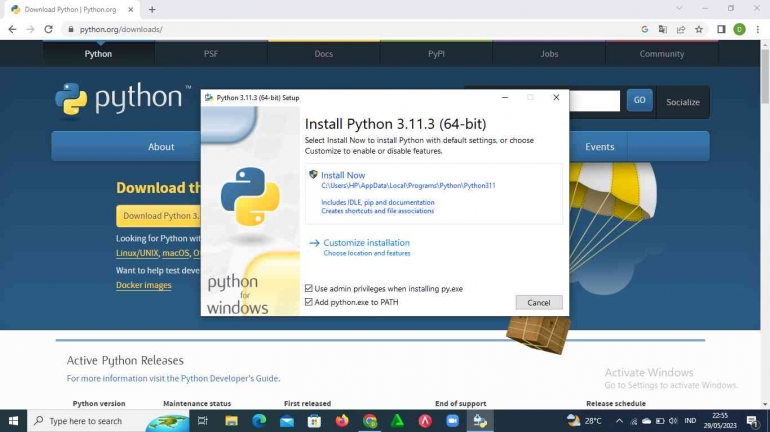Click the GO search button

pos(639,100)
